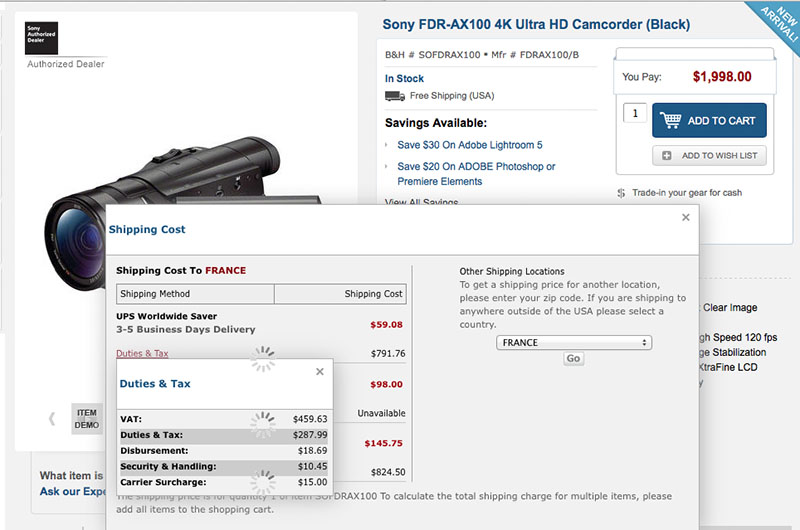The width and height of the screenshot is (800, 530).
Task: Close the Duties & Tax popup
Action: (320, 371)
